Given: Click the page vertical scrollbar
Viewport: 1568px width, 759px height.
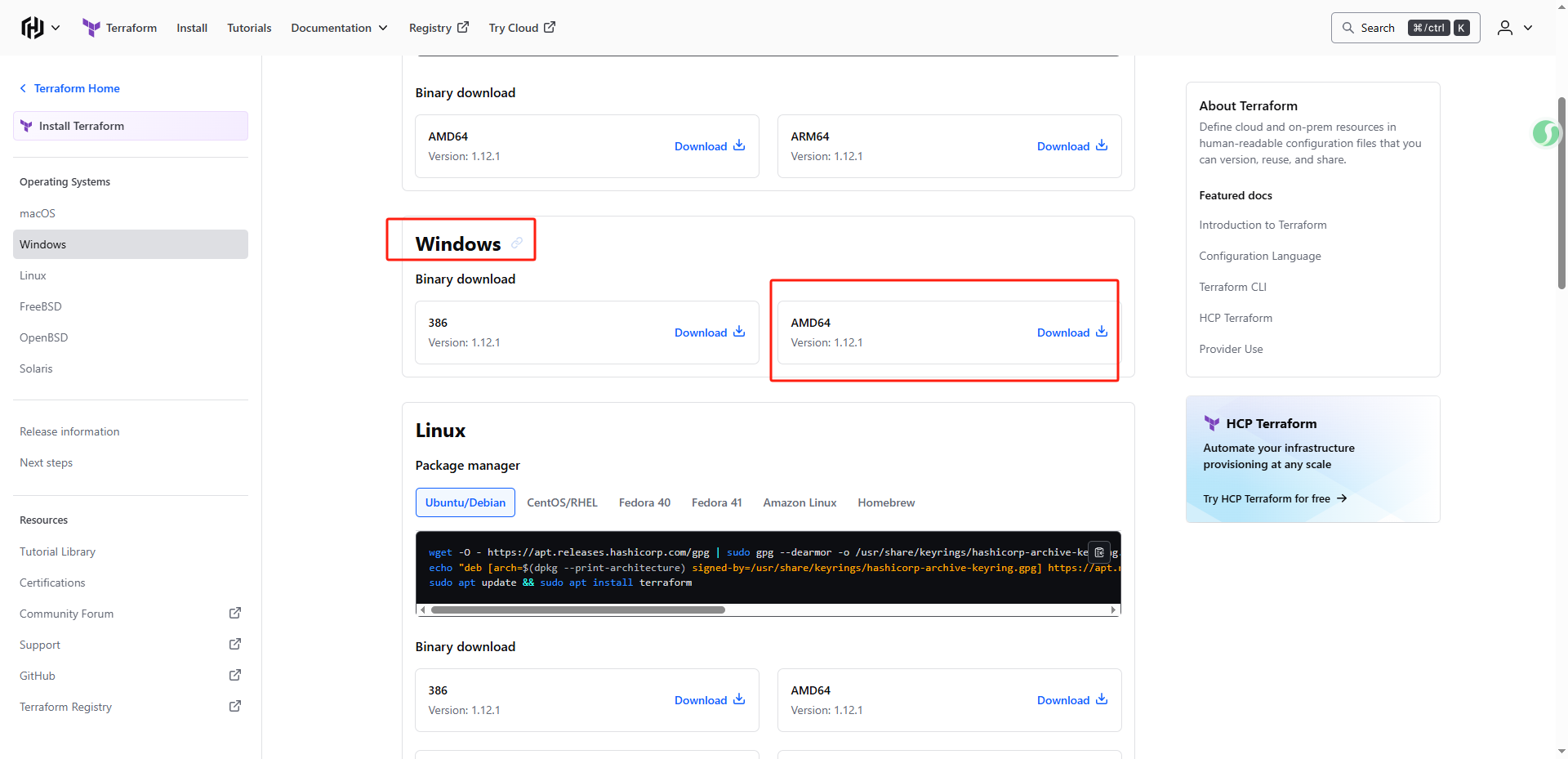Looking at the screenshot, I should click(1561, 192).
